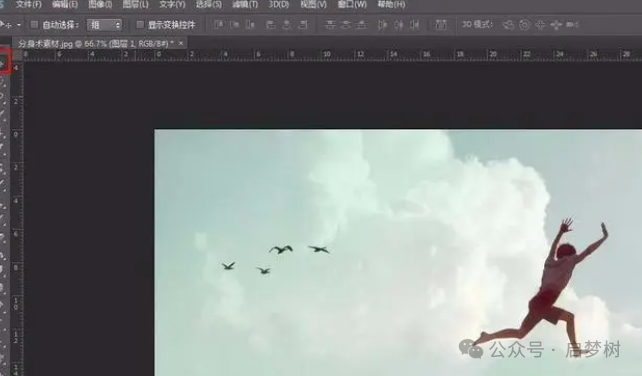Open the 滤镜(T) menu
The width and height of the screenshot is (642, 376).
(245, 5)
